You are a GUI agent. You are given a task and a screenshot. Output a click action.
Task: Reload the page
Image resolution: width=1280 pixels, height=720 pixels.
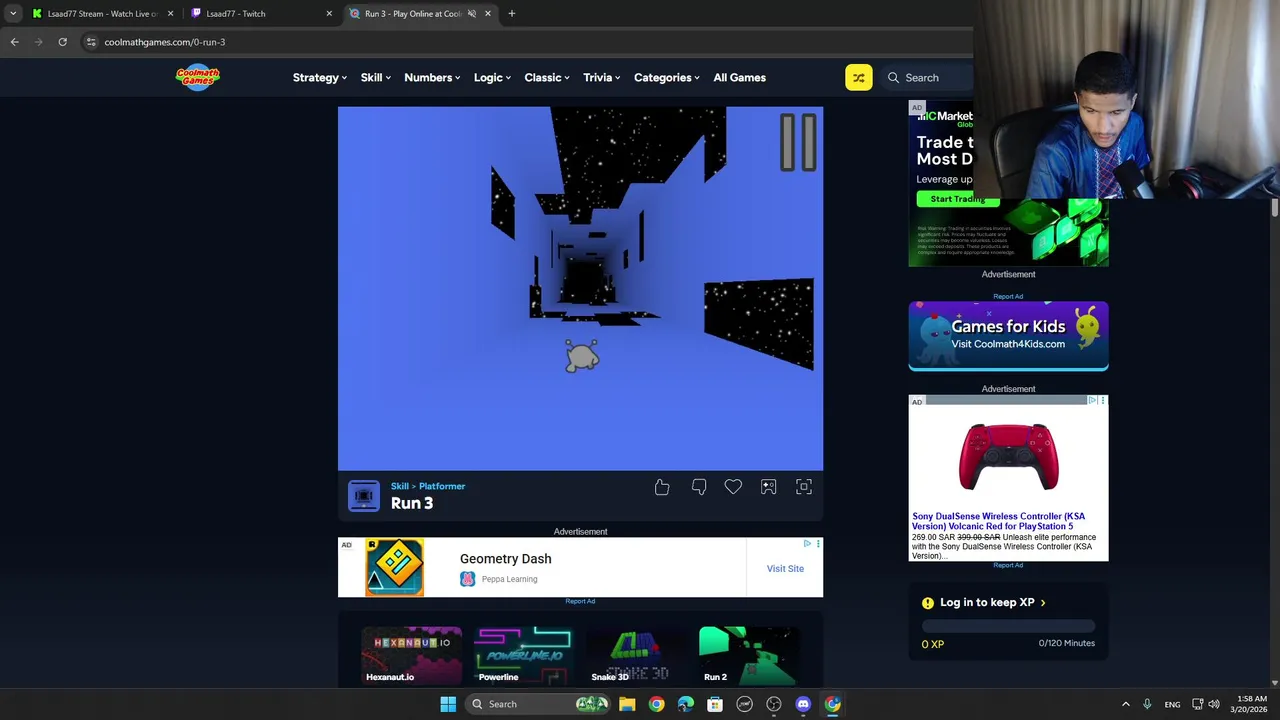[x=62, y=42]
